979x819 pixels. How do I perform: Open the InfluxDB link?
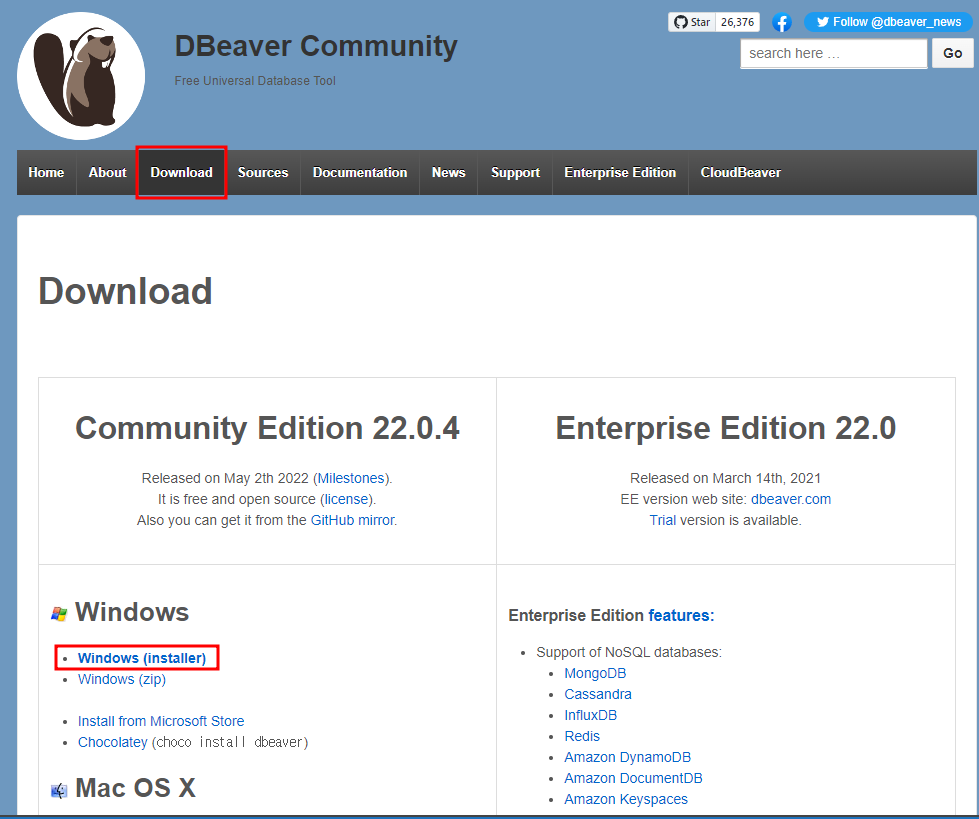point(590,715)
